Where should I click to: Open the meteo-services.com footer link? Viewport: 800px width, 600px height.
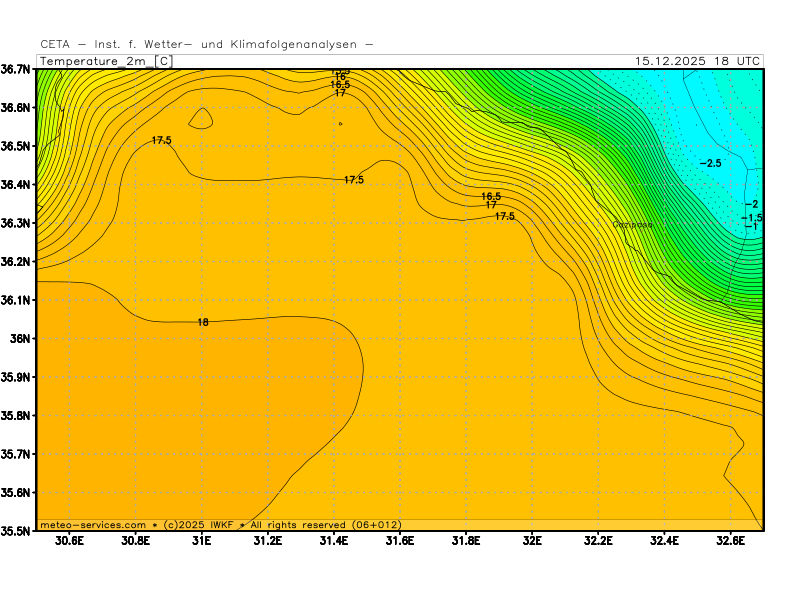coord(93,525)
